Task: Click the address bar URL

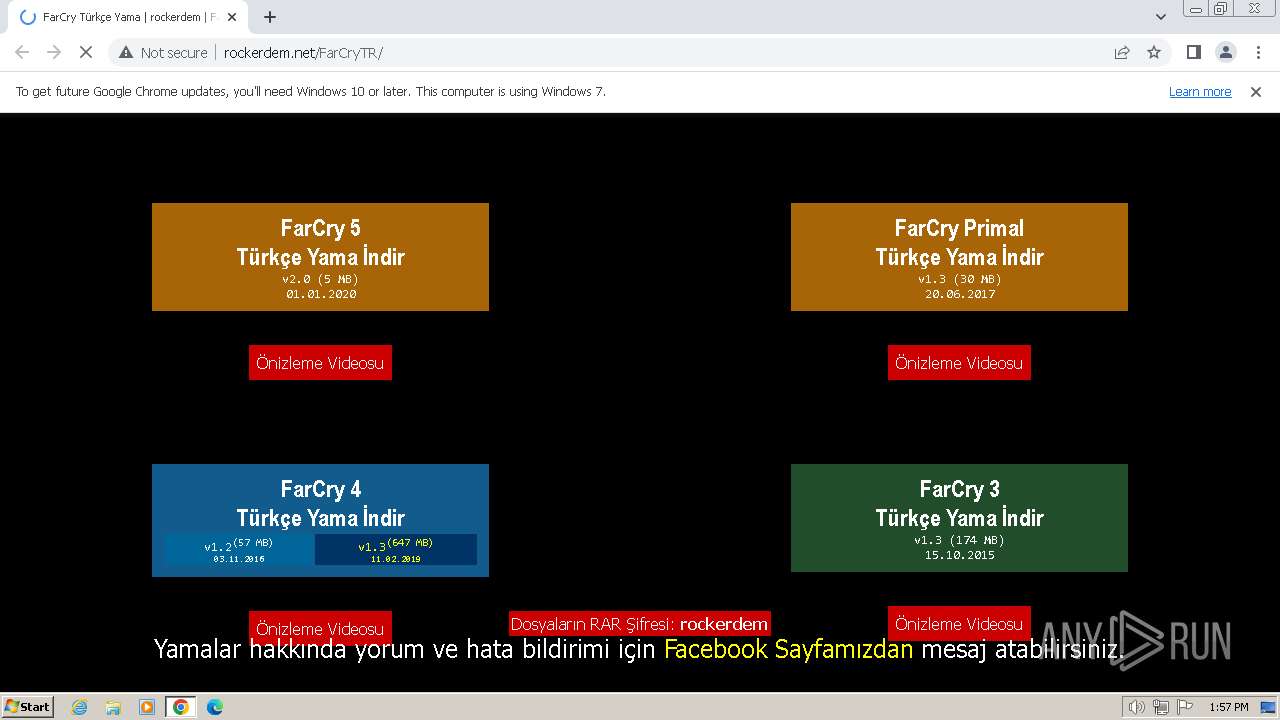Action: [x=303, y=53]
